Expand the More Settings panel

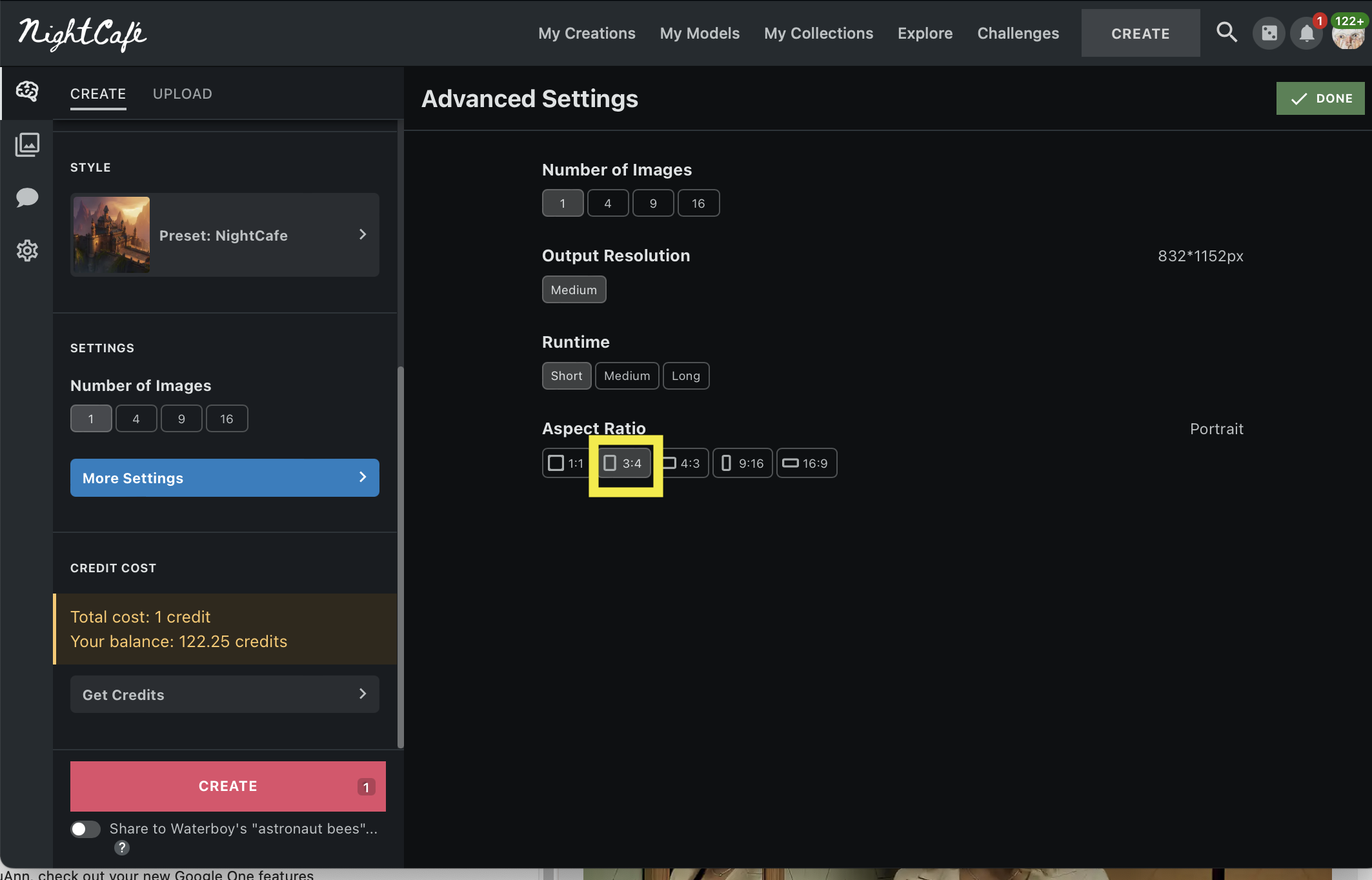[x=225, y=478]
